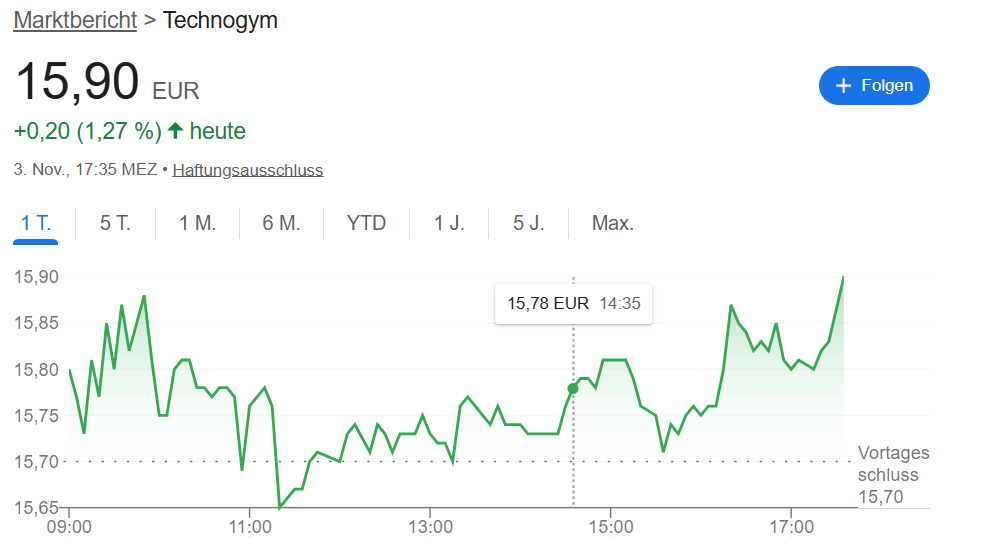The image size is (995, 560).
Task: Switch to the 5 T. tab
Action: click(x=115, y=223)
